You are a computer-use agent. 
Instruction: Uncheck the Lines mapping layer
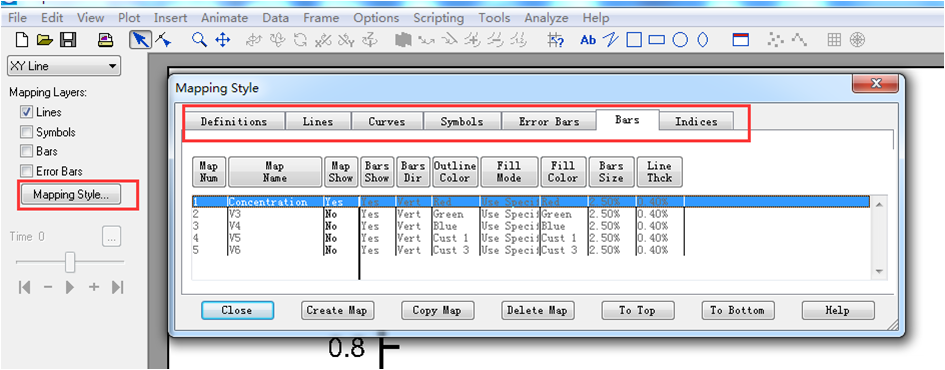(26, 112)
